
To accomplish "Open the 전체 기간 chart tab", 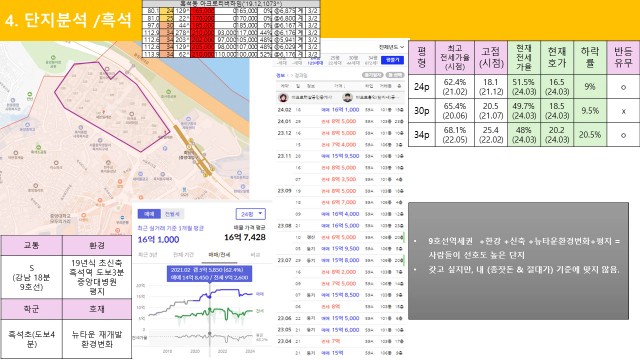I will [183, 255].
